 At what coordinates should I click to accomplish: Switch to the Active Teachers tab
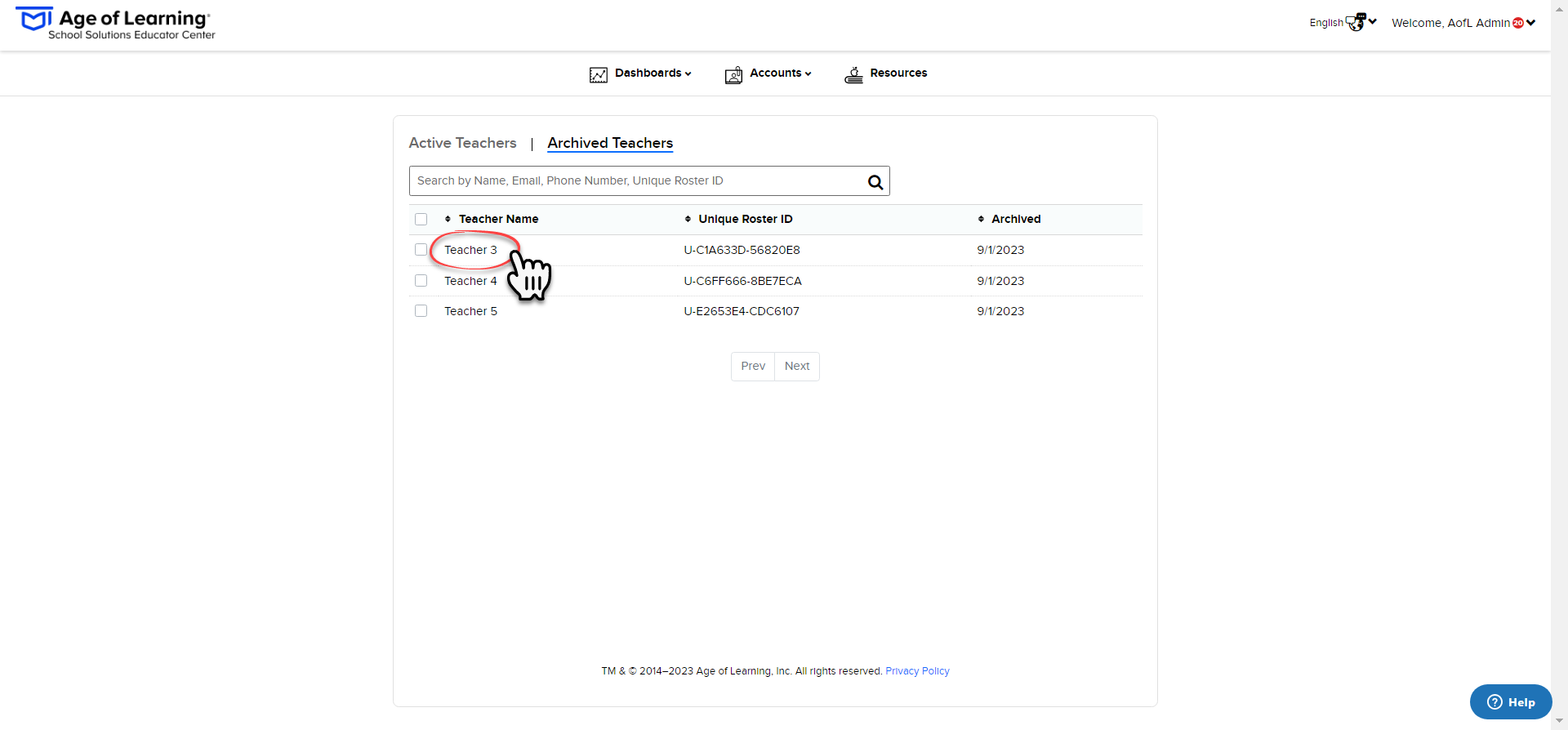point(462,143)
